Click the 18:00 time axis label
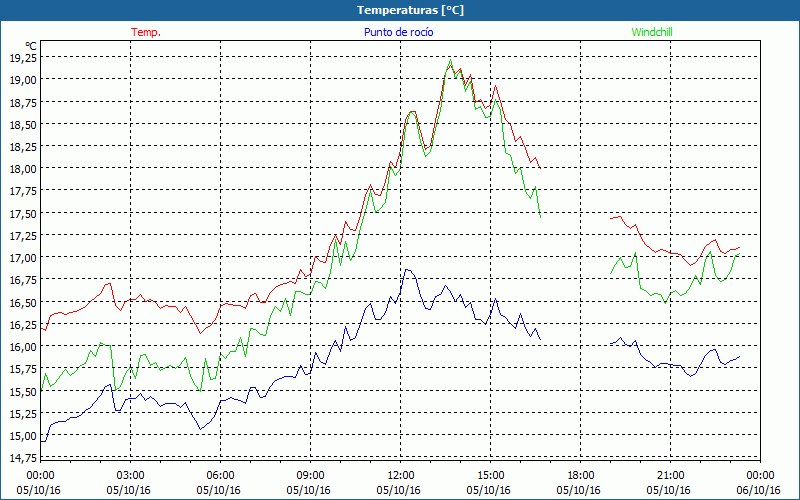800x500 pixels. (580, 476)
